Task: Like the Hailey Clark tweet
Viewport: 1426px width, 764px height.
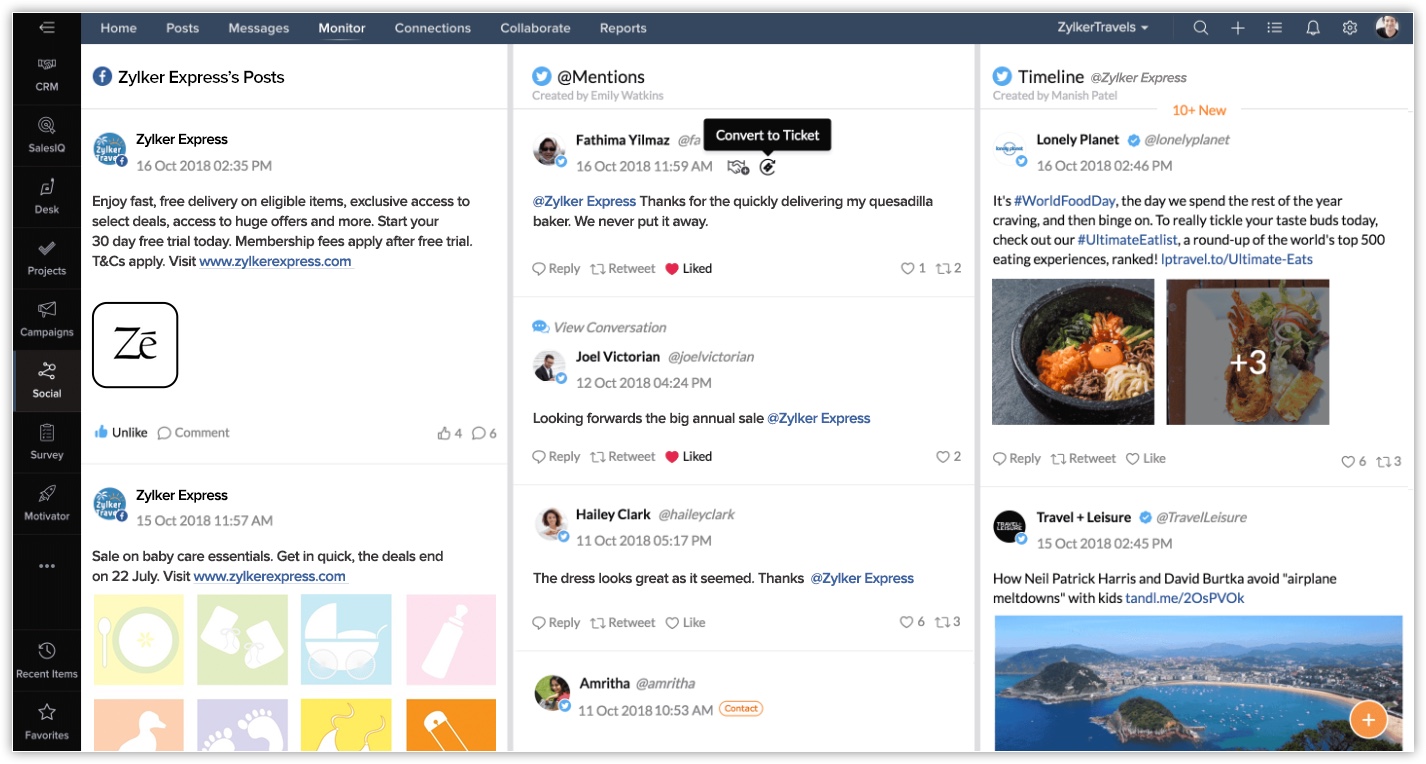Action: [x=685, y=622]
